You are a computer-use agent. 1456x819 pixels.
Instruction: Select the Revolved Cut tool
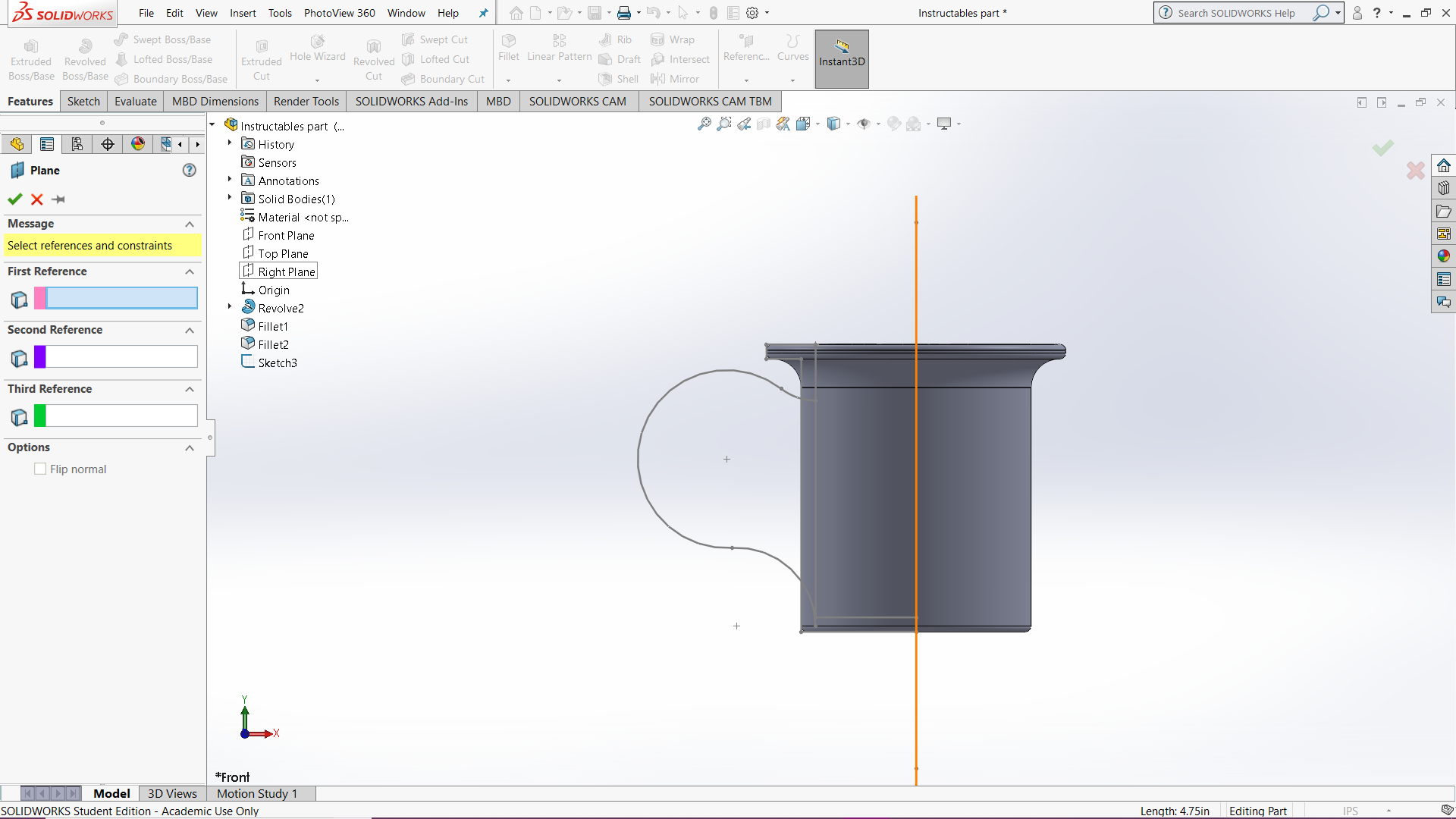tap(373, 57)
